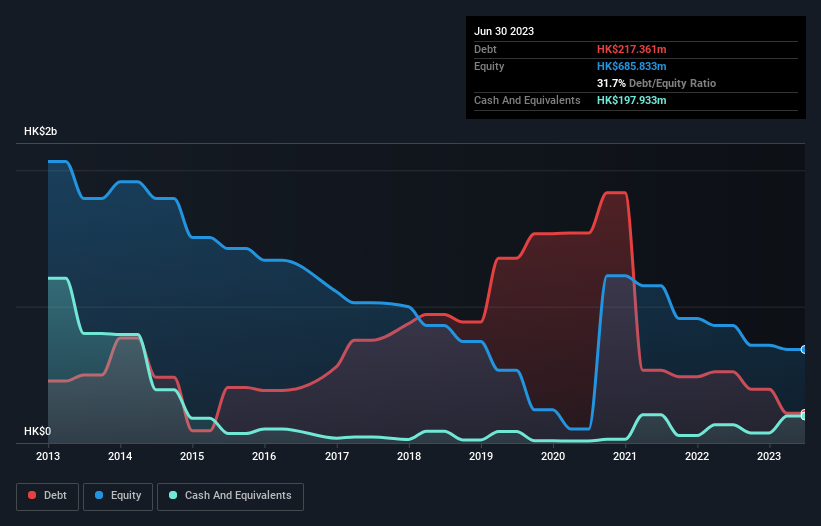Click the Equity value HK$685.833m

631,66
